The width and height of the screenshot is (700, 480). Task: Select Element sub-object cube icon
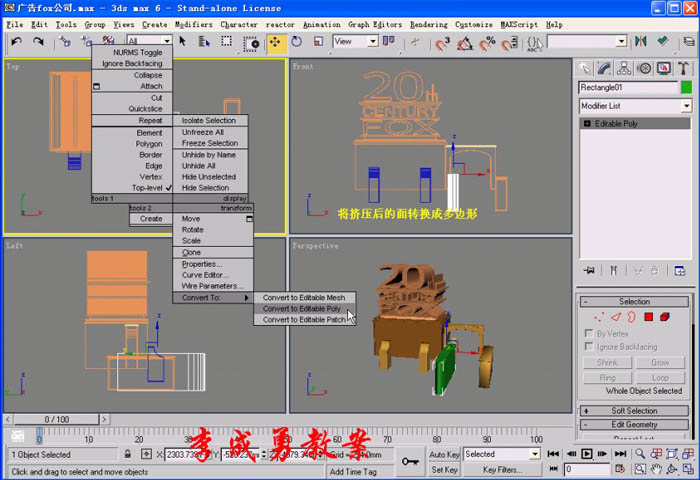tap(665, 317)
